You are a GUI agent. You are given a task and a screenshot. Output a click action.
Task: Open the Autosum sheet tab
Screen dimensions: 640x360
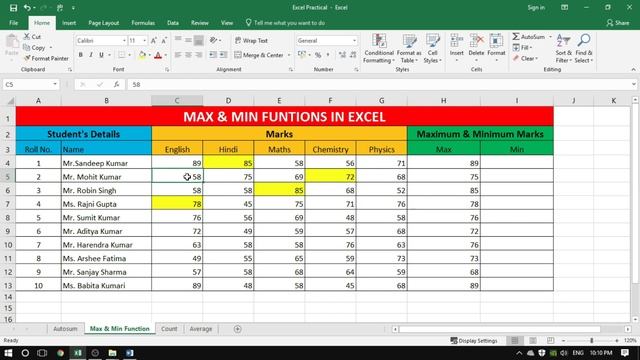pyautogui.click(x=65, y=329)
